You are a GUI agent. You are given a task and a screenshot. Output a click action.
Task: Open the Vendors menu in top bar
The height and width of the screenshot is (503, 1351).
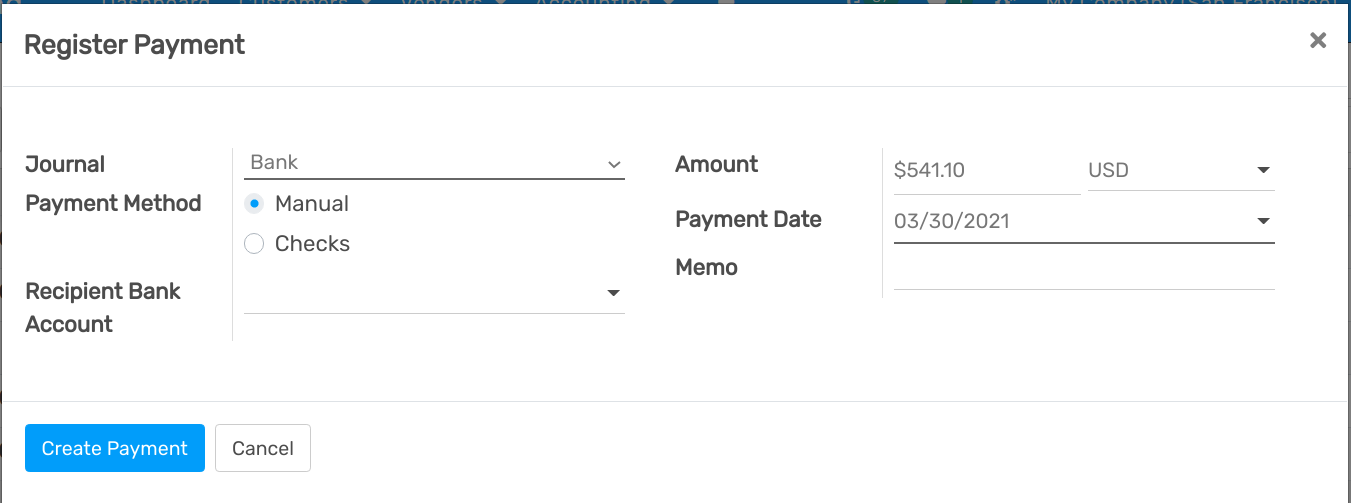click(447, 3)
